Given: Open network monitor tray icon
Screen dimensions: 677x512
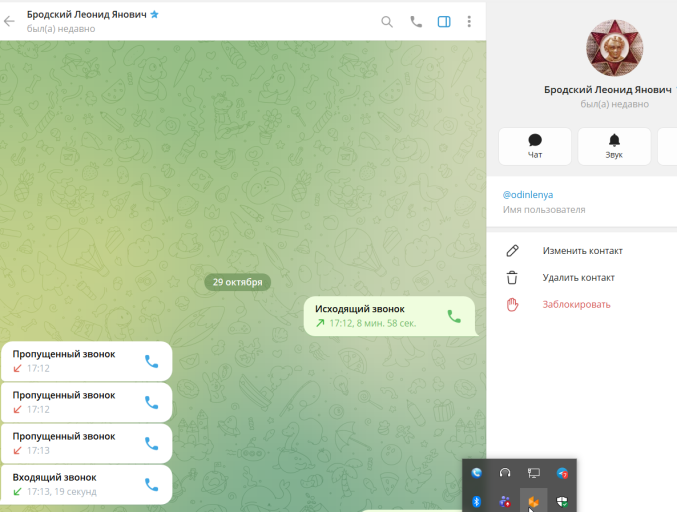Looking at the screenshot, I should coord(534,473).
